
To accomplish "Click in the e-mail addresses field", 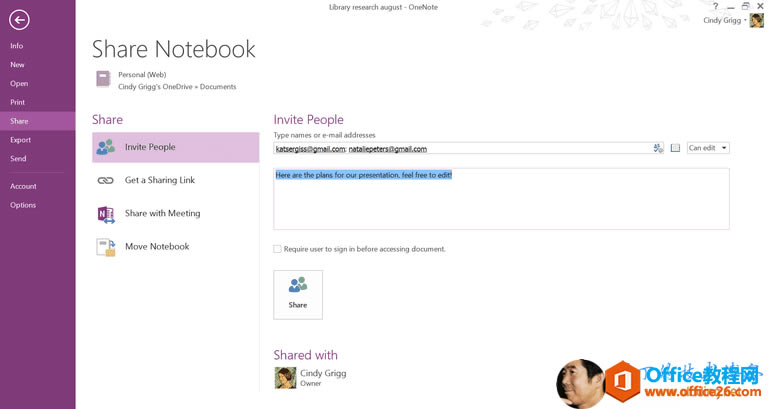I will coord(462,148).
